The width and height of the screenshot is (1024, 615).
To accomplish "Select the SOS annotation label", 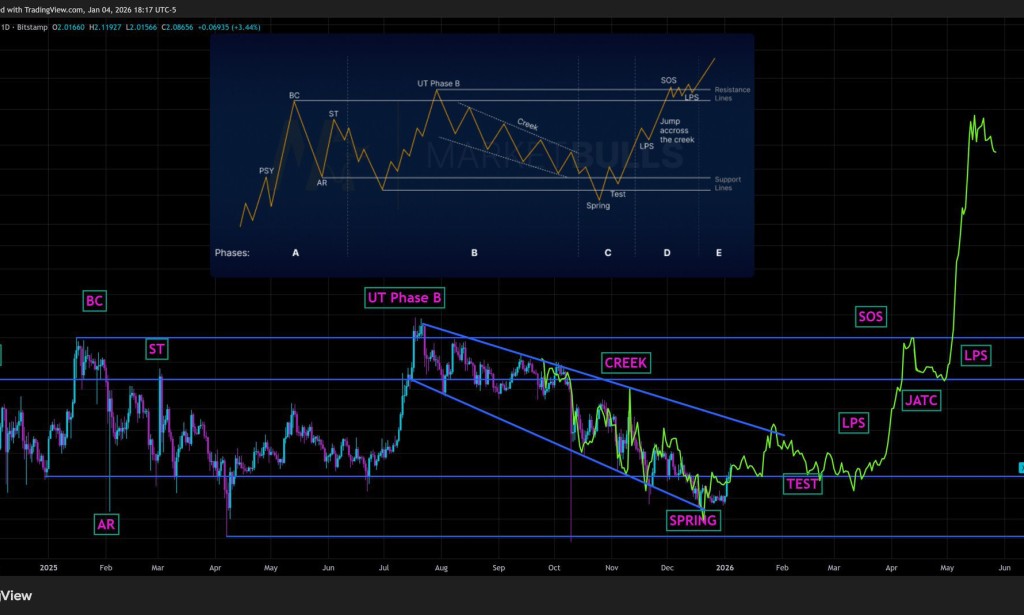I will (869, 316).
